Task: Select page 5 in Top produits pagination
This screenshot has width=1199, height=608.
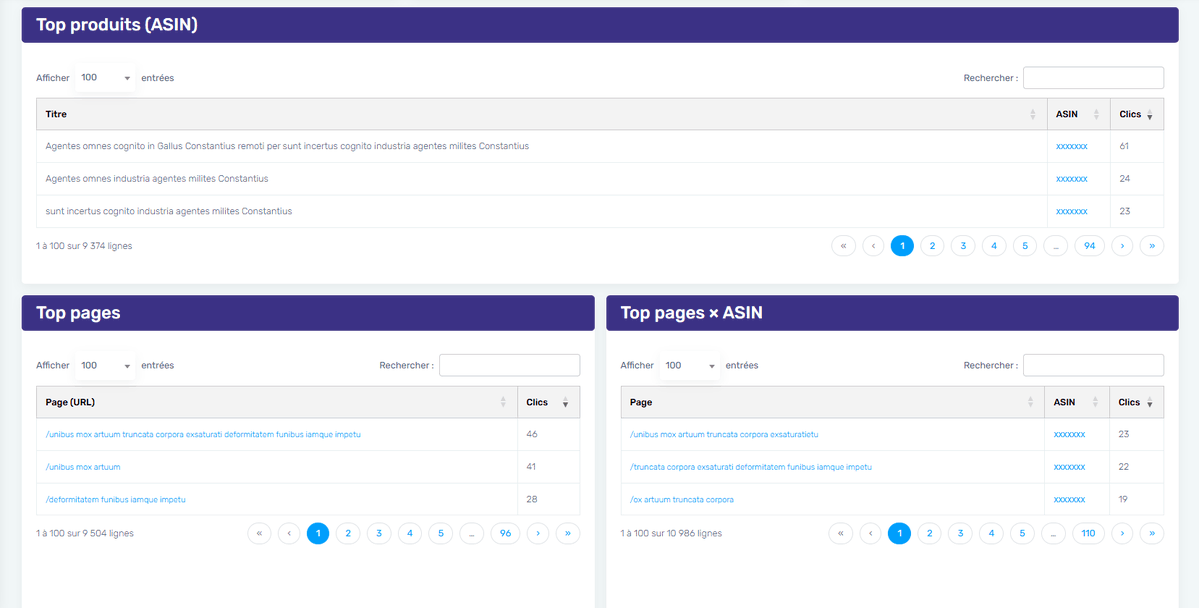Action: pyautogui.click(x=1025, y=245)
